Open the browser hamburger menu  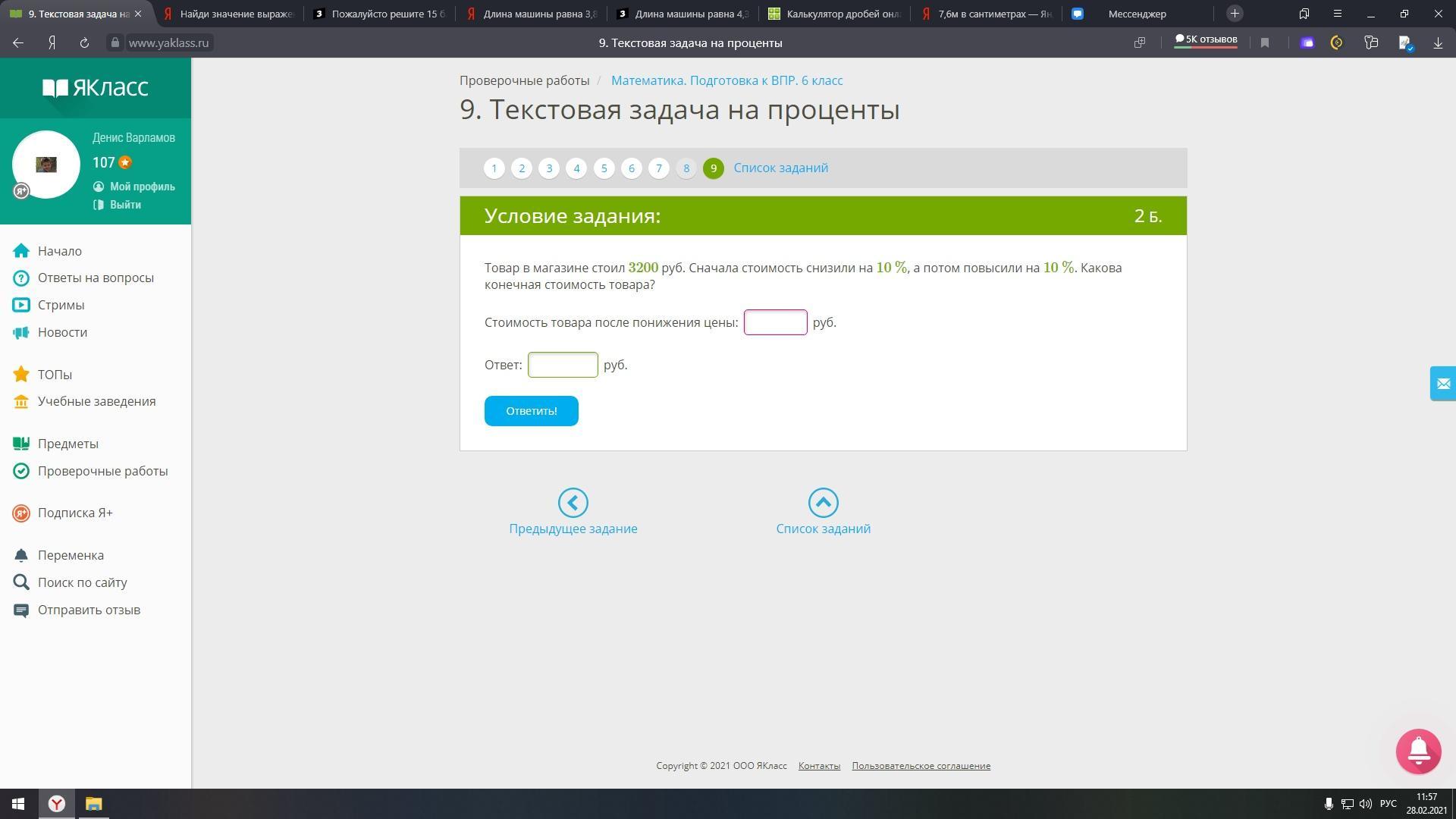(1338, 14)
